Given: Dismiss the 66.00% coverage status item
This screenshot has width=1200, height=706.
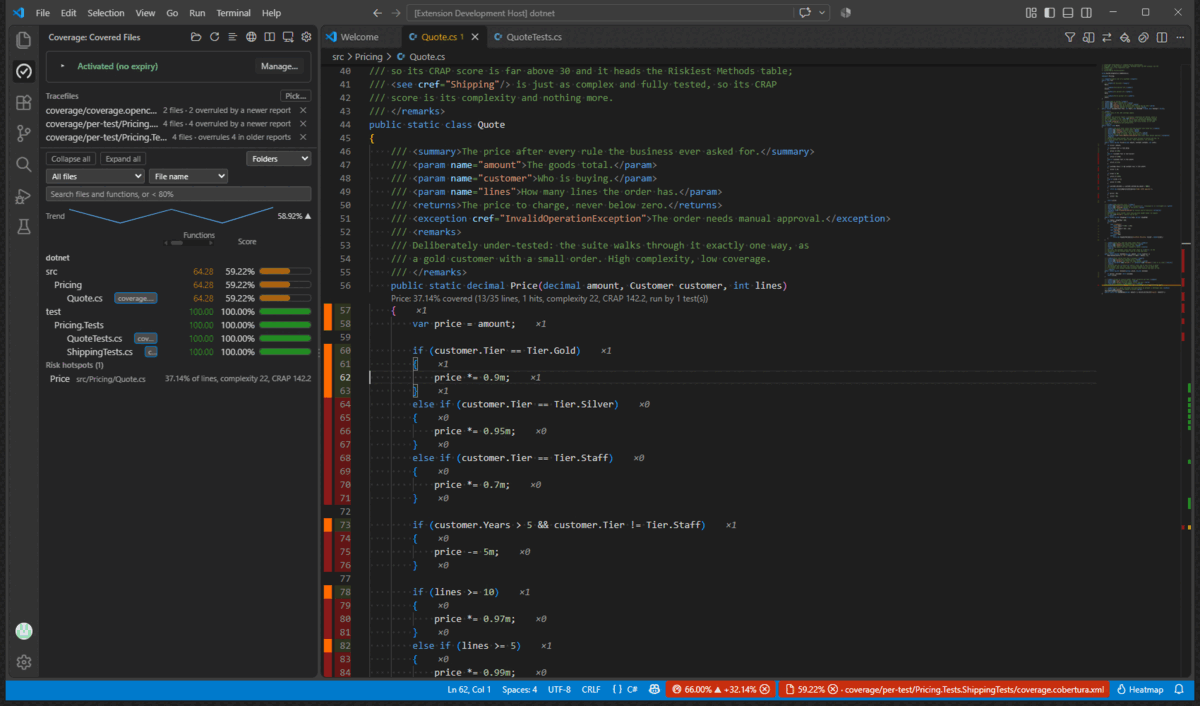Looking at the screenshot, I should (x=765, y=690).
